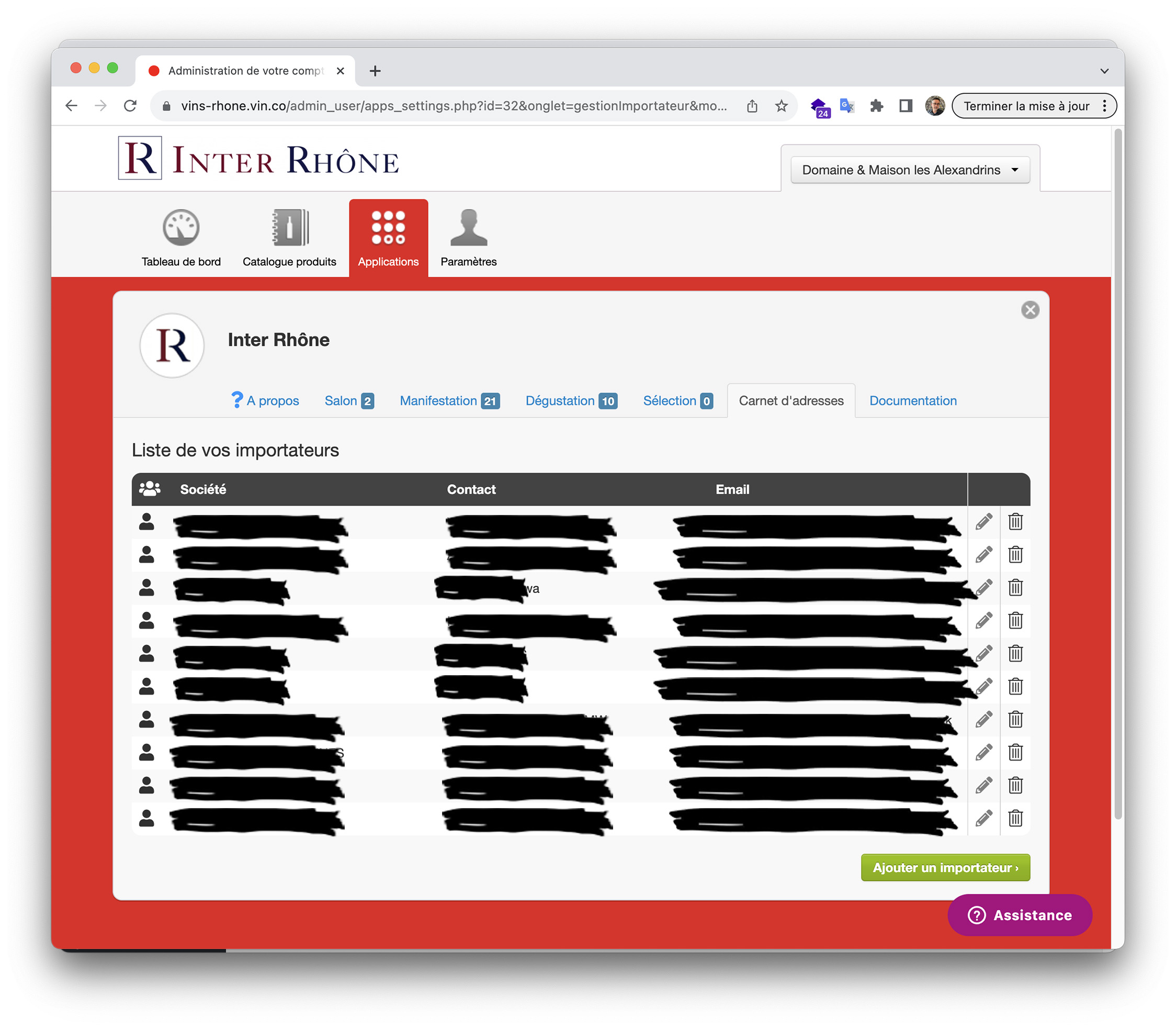Viewport: 1176px width, 1030px height.
Task: Delete the third importer row via trash icon
Action: click(1015, 587)
